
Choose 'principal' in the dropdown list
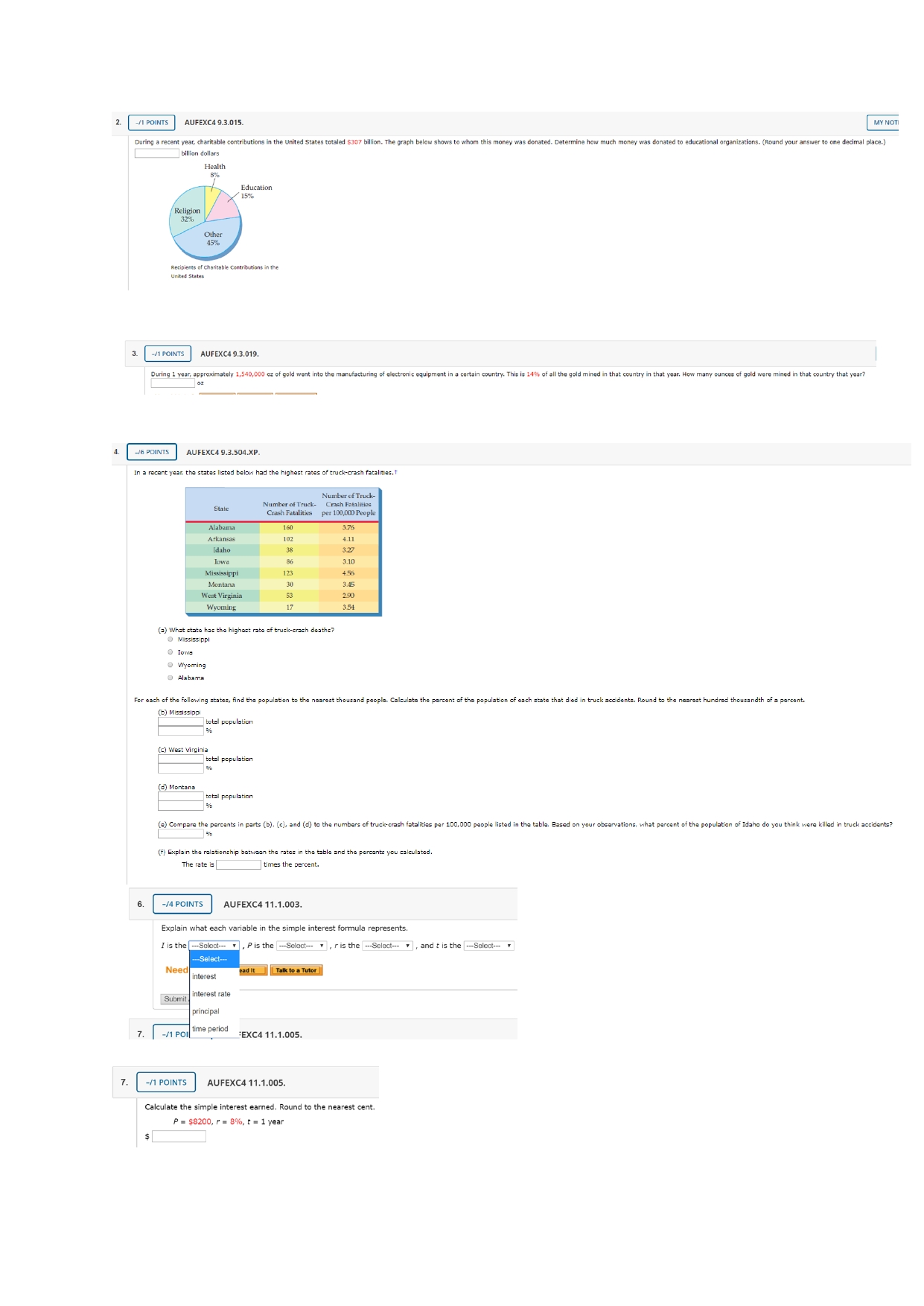point(214,1011)
